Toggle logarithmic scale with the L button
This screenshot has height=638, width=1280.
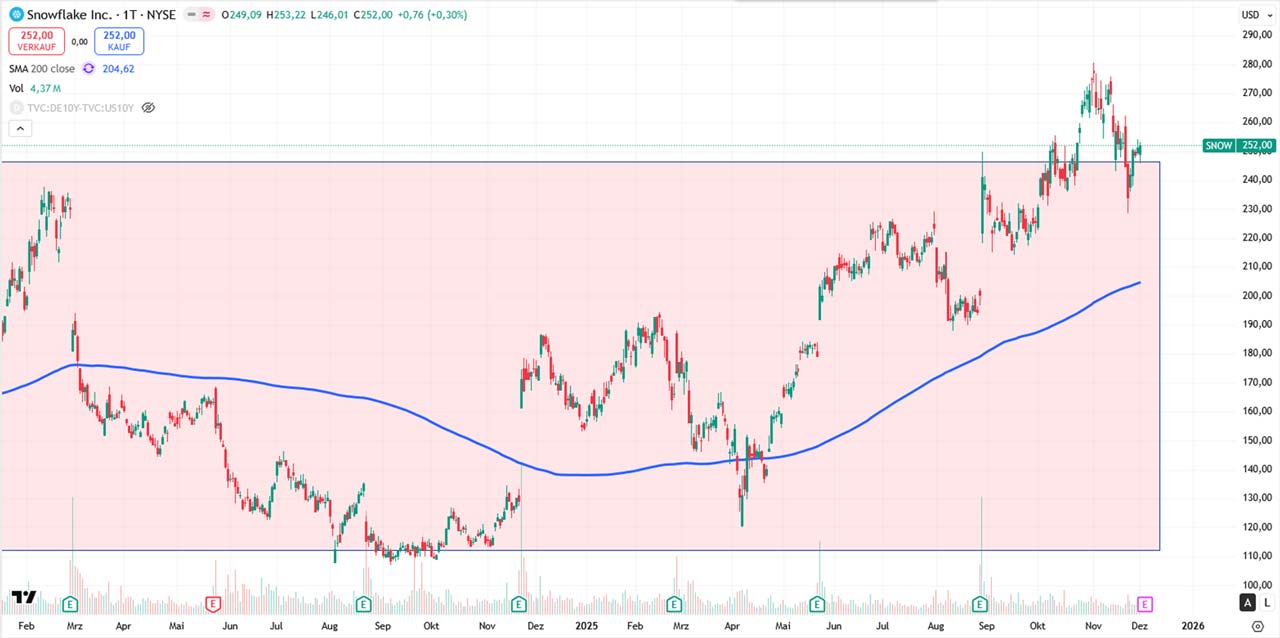[x=1266, y=602]
